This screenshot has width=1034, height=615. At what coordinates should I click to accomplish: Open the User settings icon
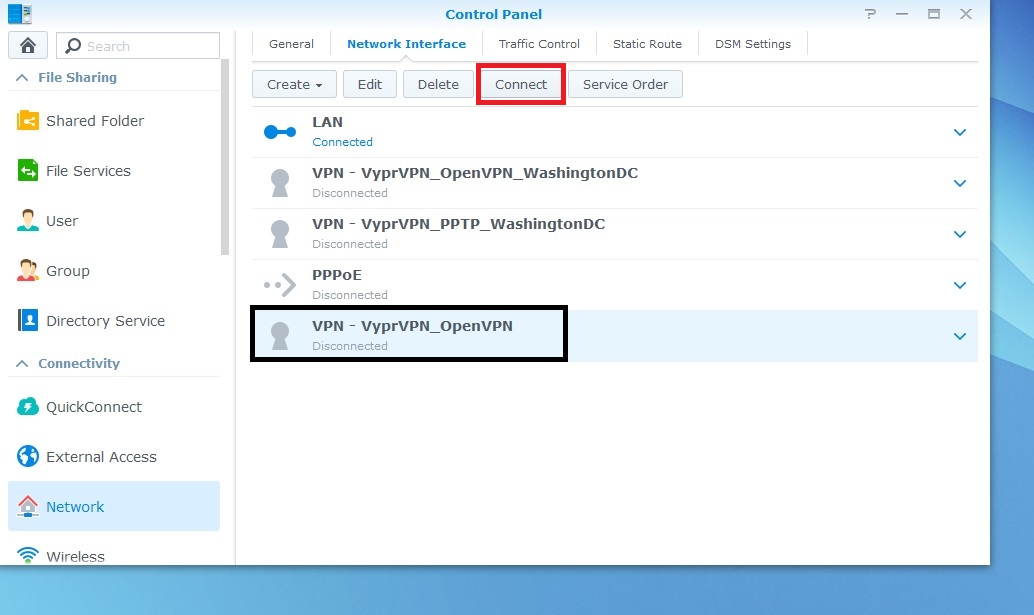(x=27, y=220)
